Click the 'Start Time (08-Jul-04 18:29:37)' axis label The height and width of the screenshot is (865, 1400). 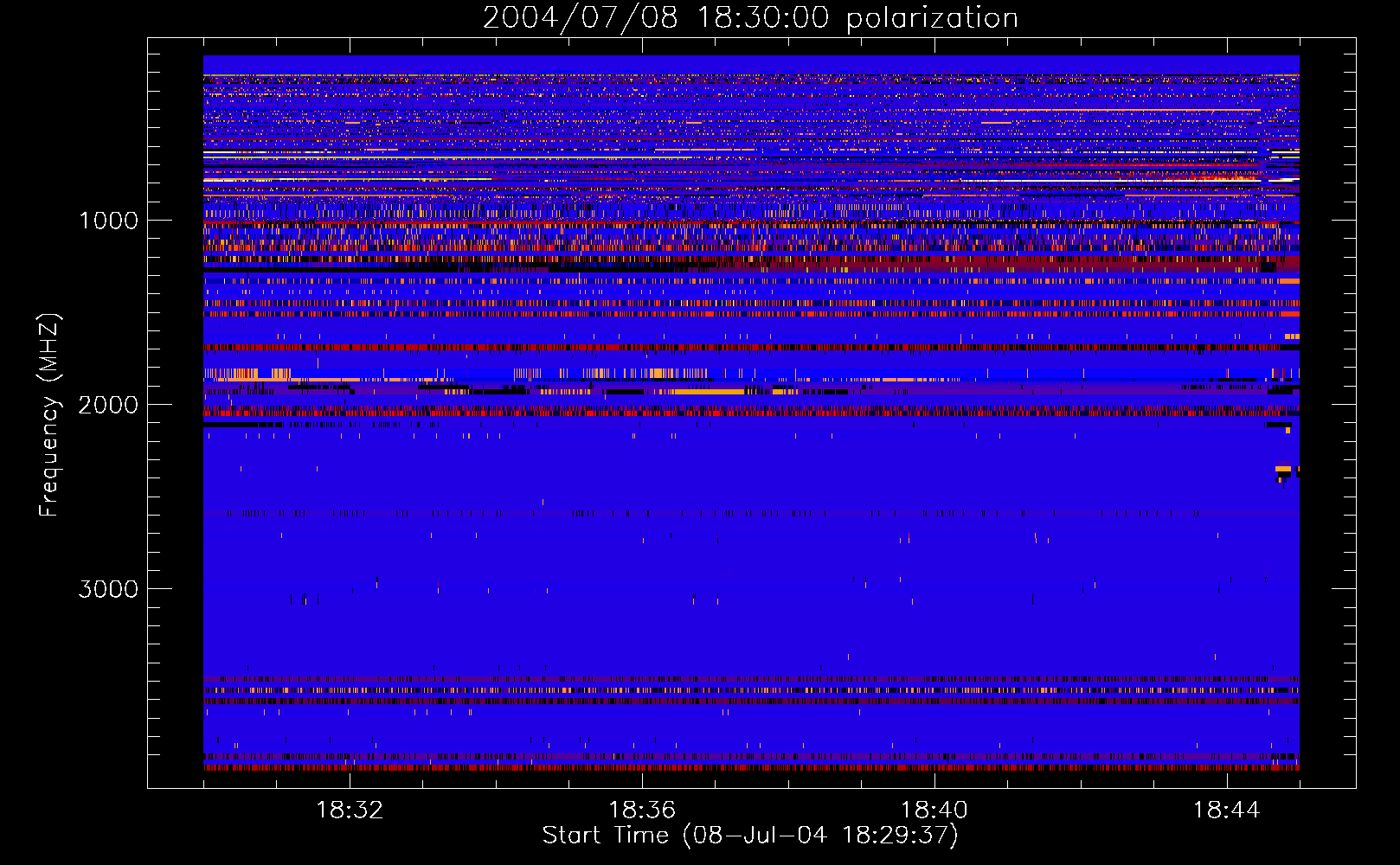[x=750, y=836]
